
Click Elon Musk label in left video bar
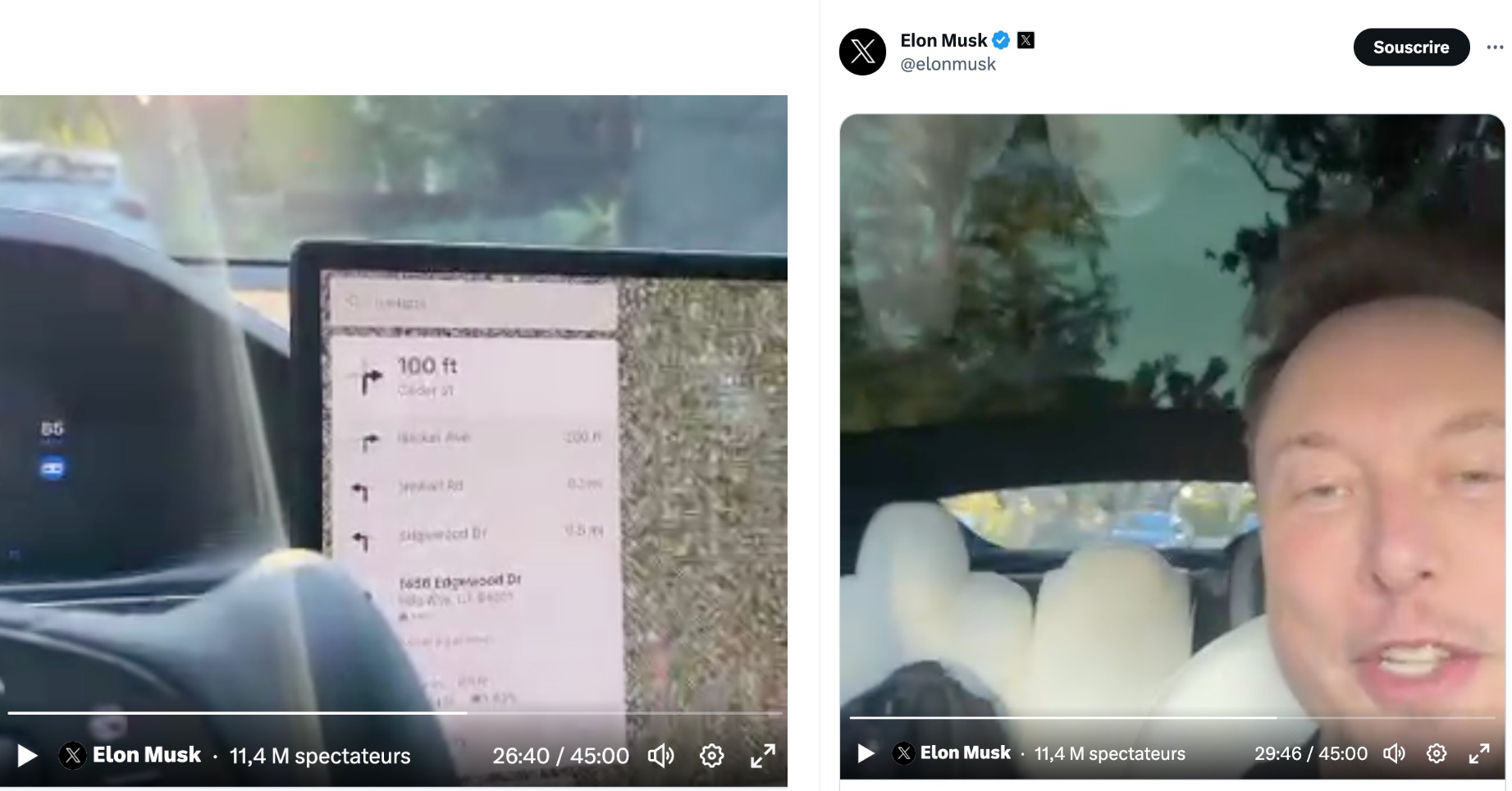(147, 755)
